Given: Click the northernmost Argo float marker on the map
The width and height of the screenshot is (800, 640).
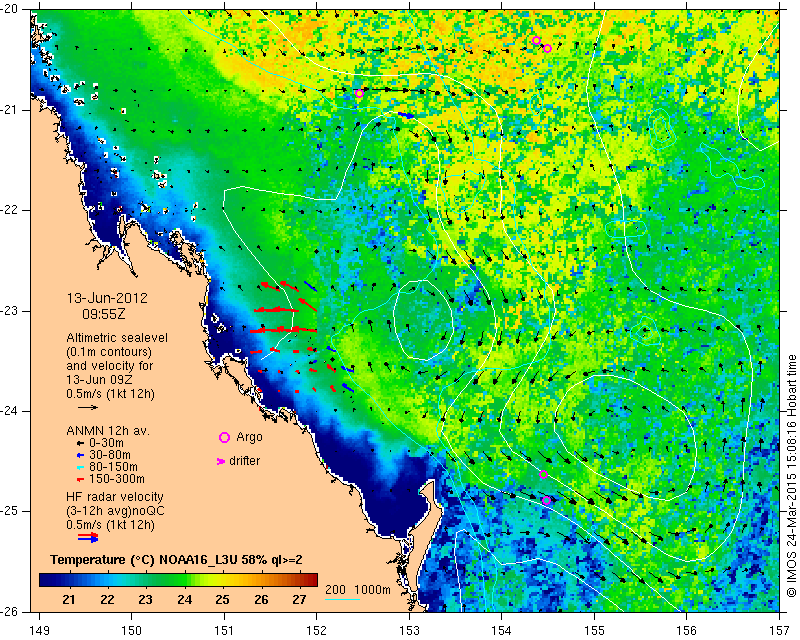Looking at the screenshot, I should click(536, 41).
